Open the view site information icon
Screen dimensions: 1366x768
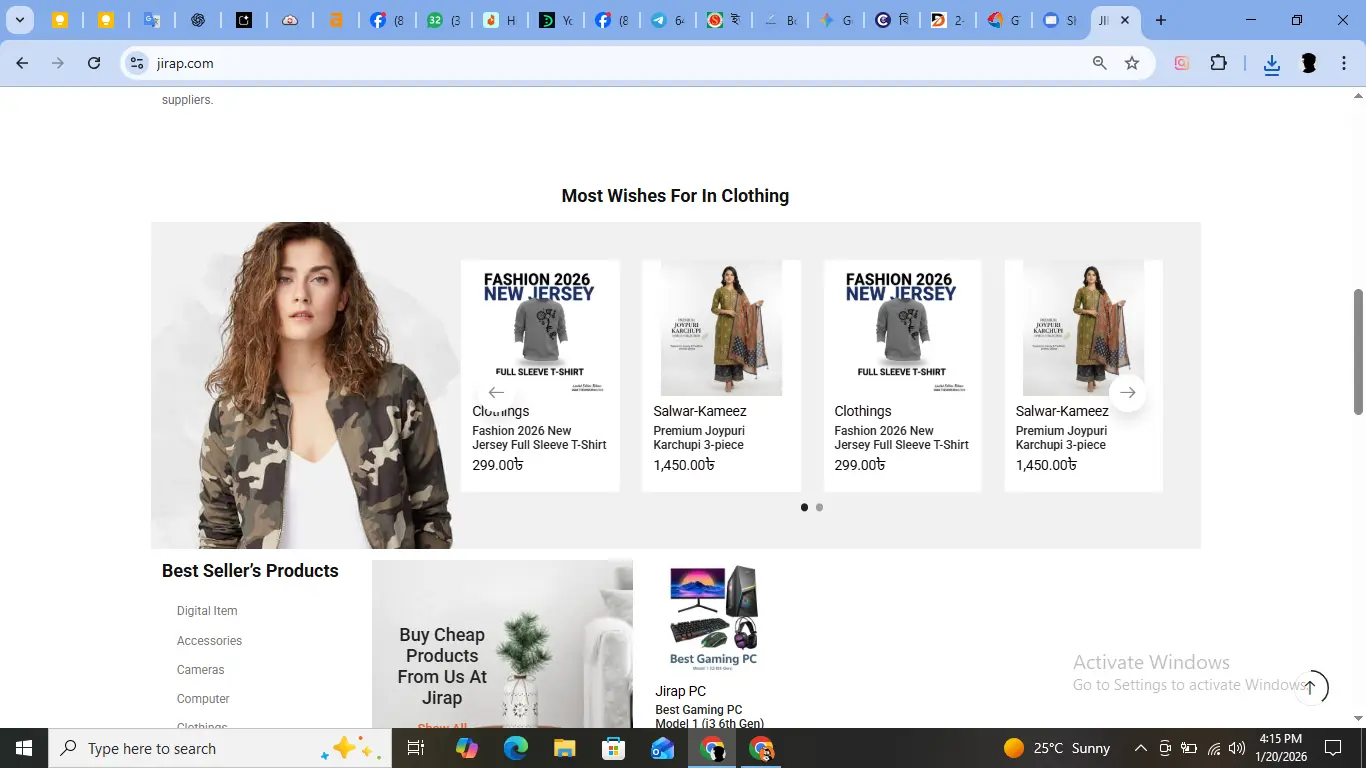click(137, 63)
